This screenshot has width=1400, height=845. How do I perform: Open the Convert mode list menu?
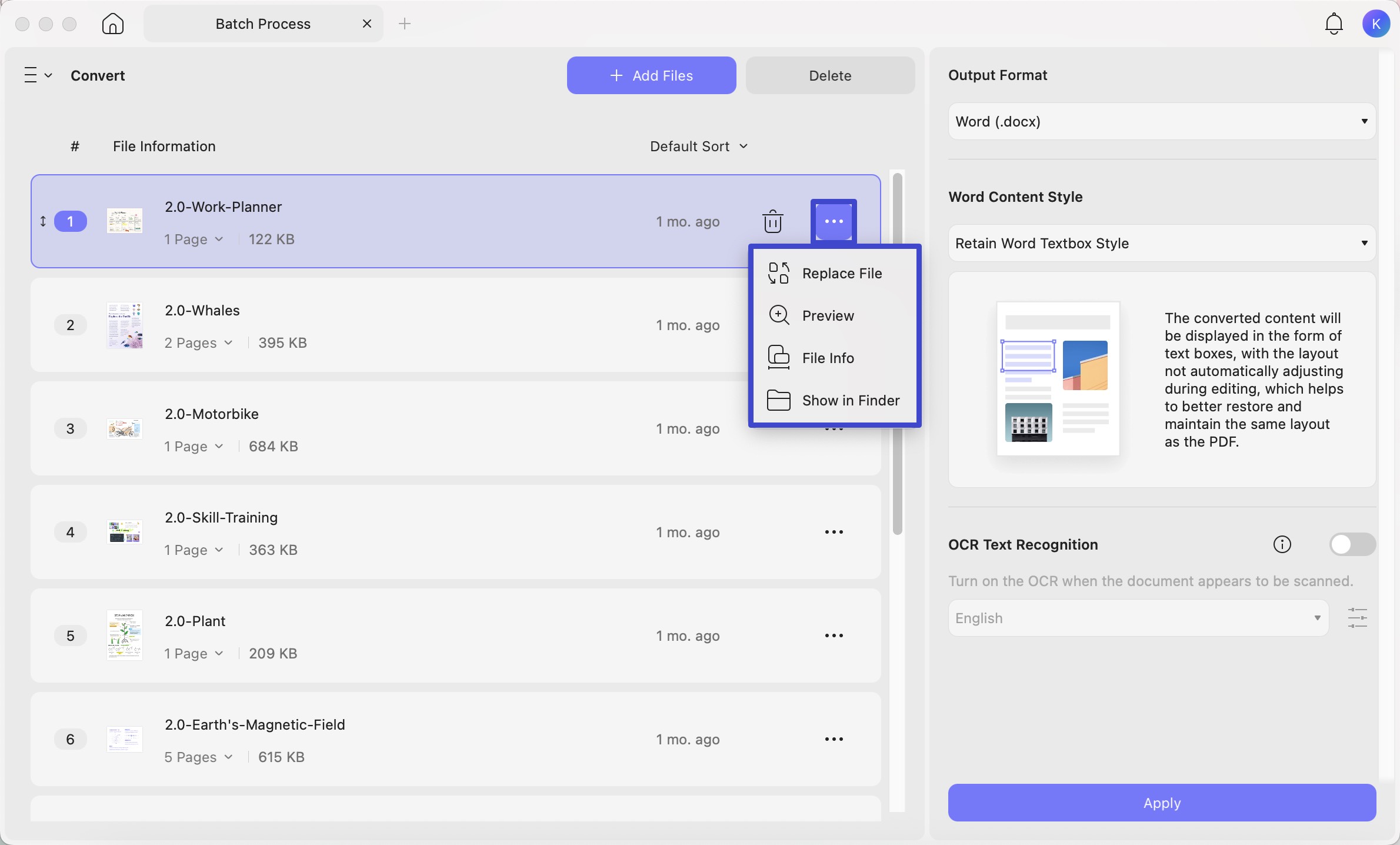click(x=38, y=75)
